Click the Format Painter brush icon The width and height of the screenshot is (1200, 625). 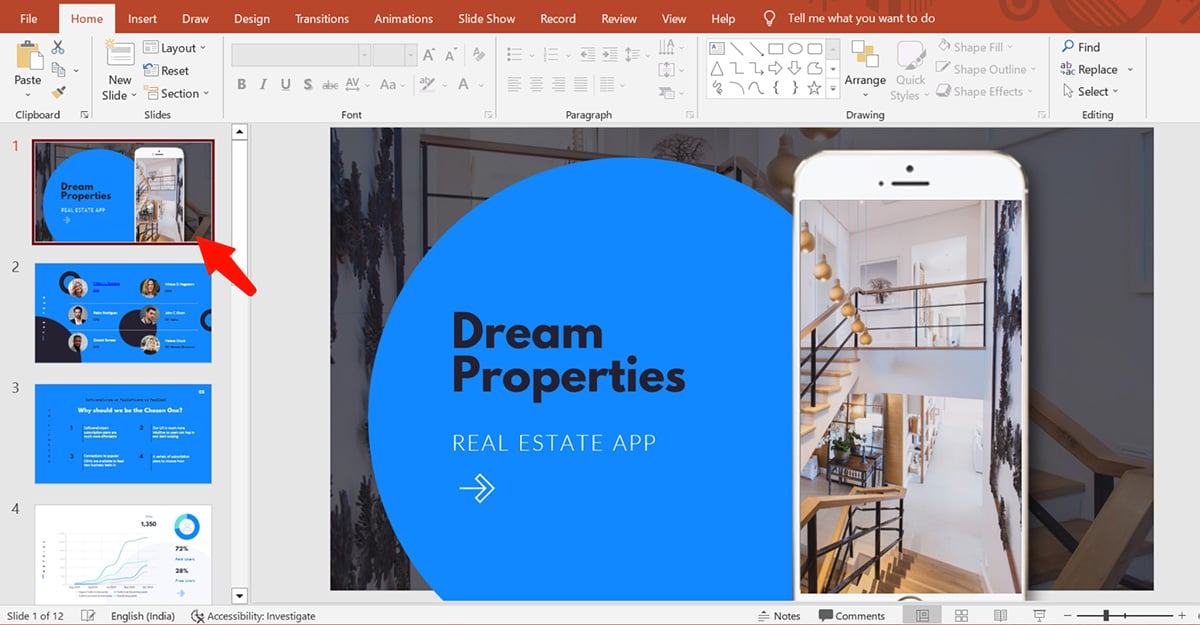[x=58, y=92]
